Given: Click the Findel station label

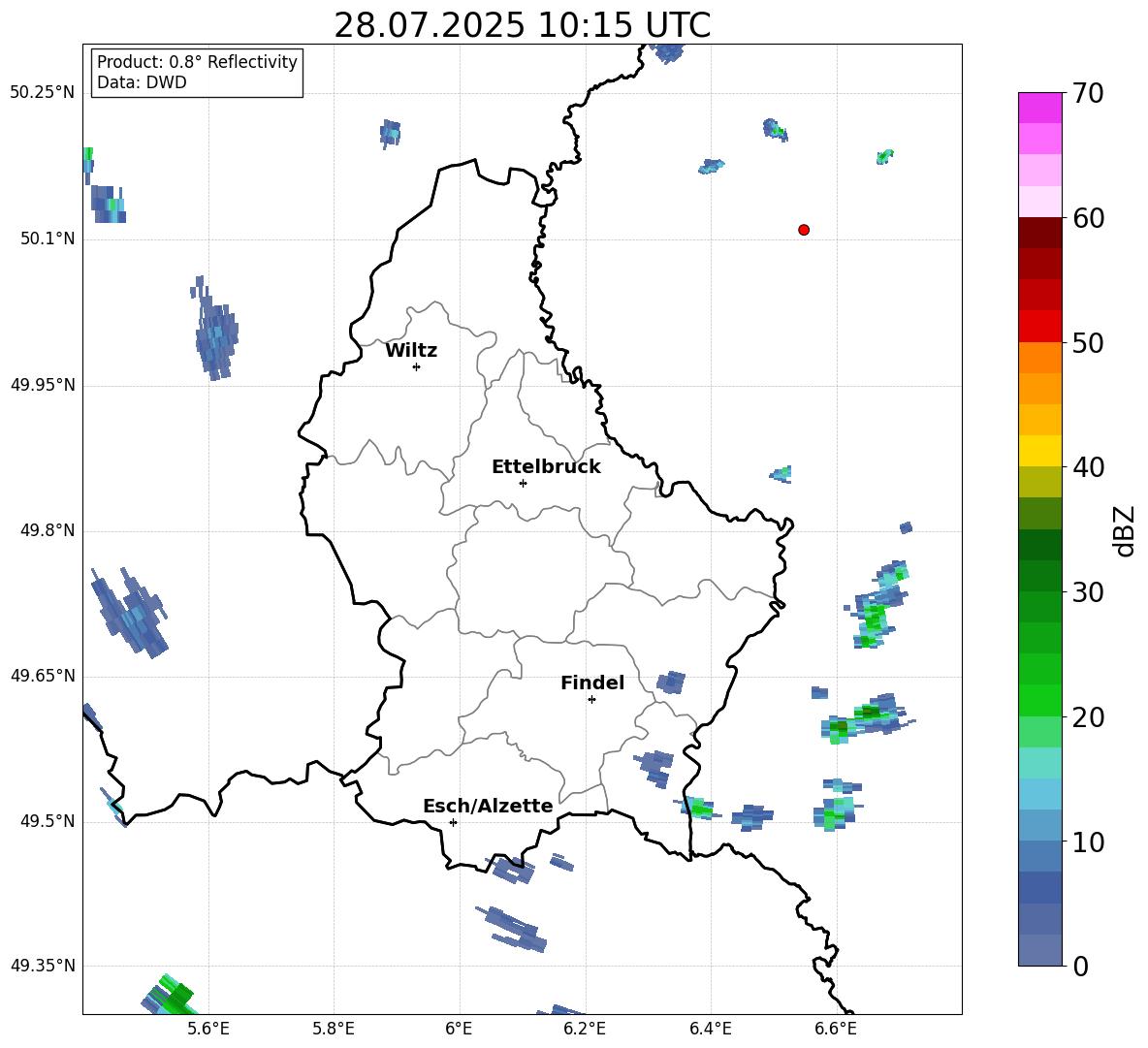Looking at the screenshot, I should tap(592, 683).
